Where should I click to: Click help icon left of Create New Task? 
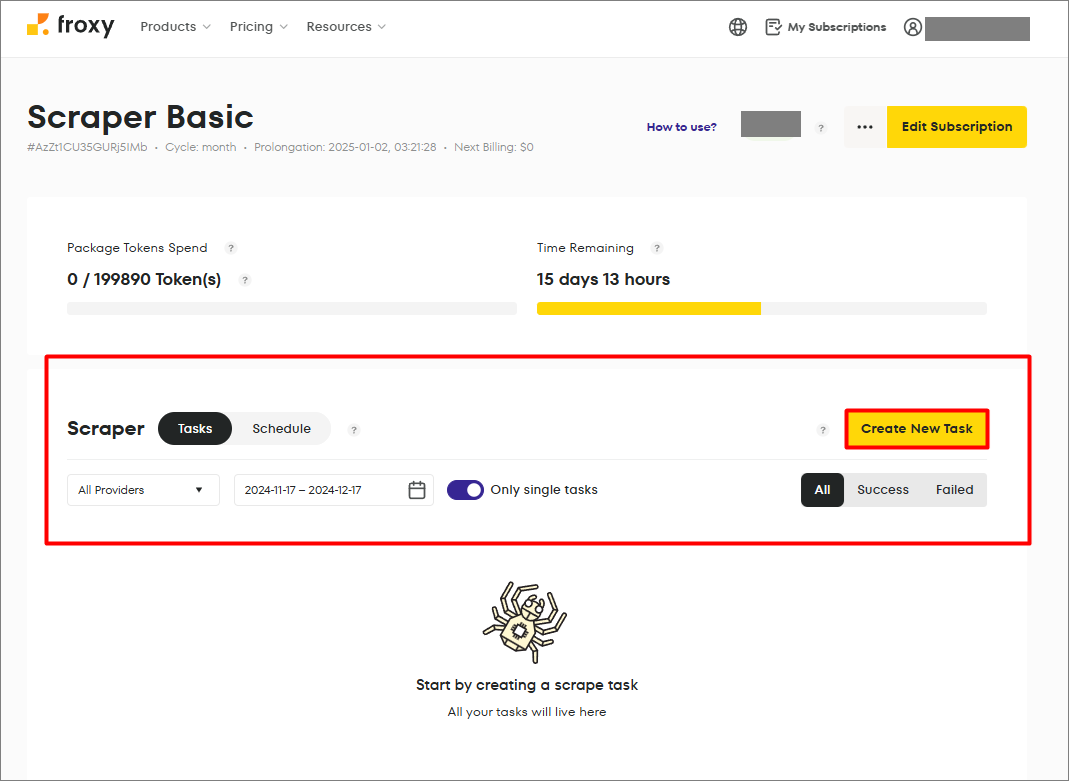click(x=823, y=429)
